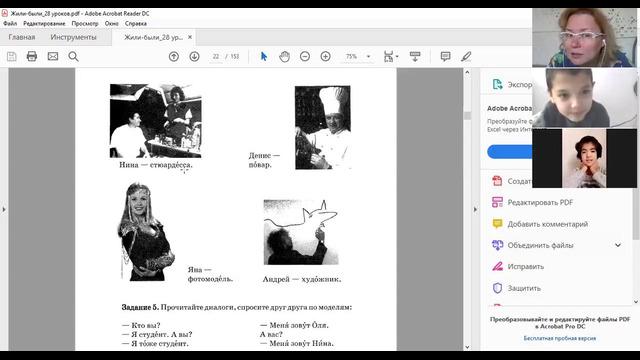Click the Объединить файлы label
Image resolution: width=640 pixels, height=360 pixels.
(x=540, y=245)
